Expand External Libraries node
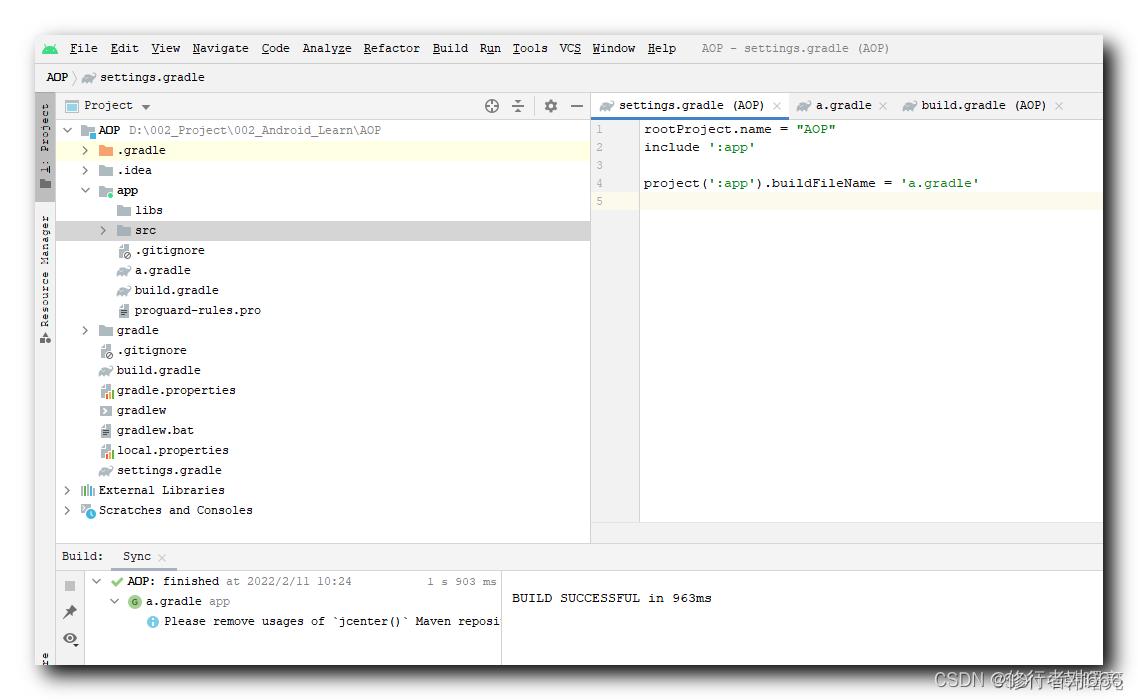 [x=67, y=490]
